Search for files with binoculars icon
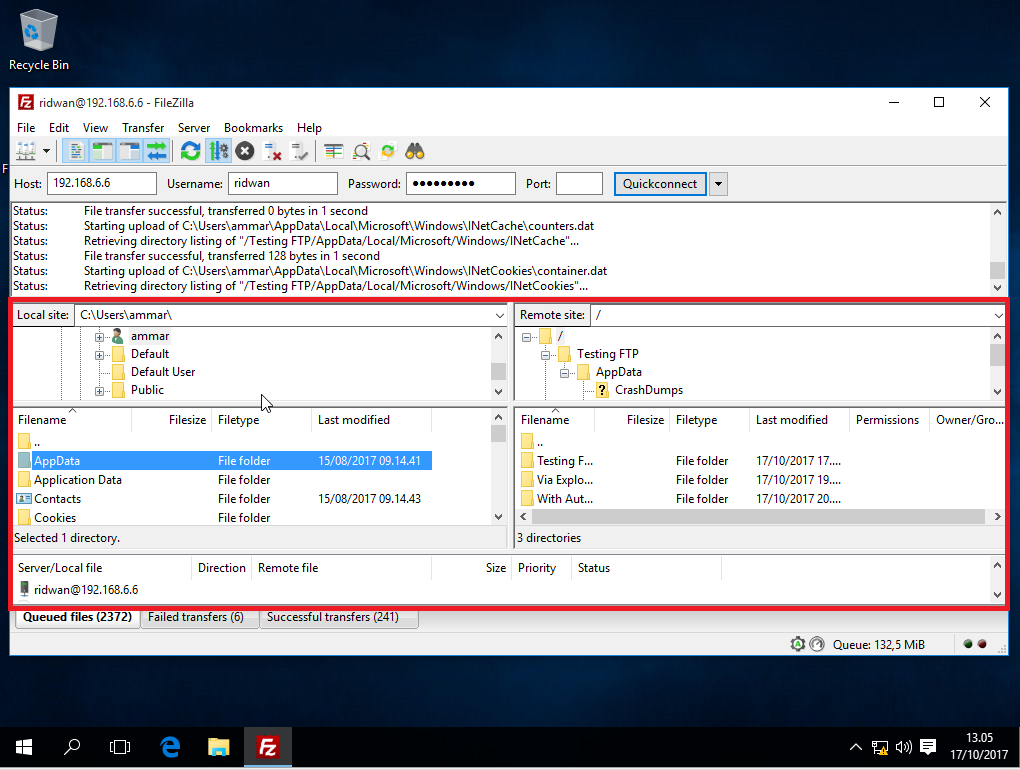The height and width of the screenshot is (770, 1020). pos(415,152)
